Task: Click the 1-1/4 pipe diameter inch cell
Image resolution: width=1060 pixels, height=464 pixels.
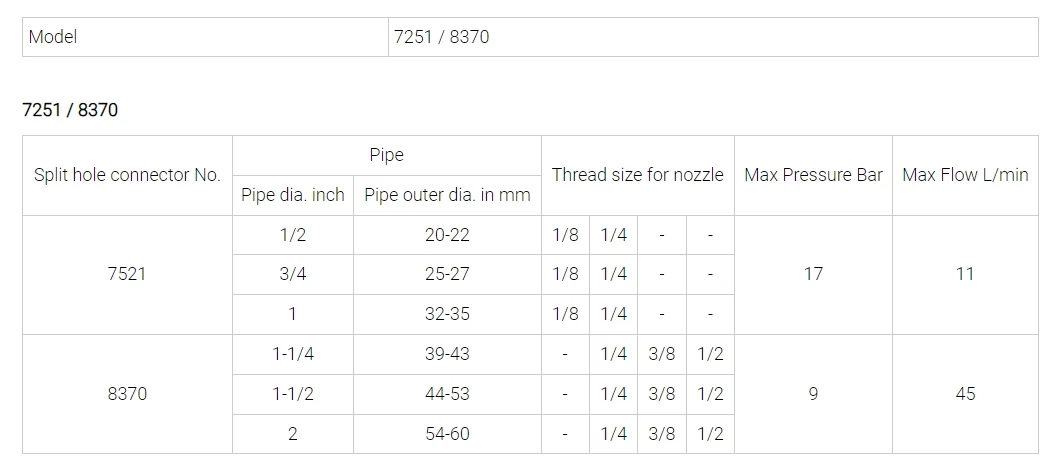Action: click(293, 354)
